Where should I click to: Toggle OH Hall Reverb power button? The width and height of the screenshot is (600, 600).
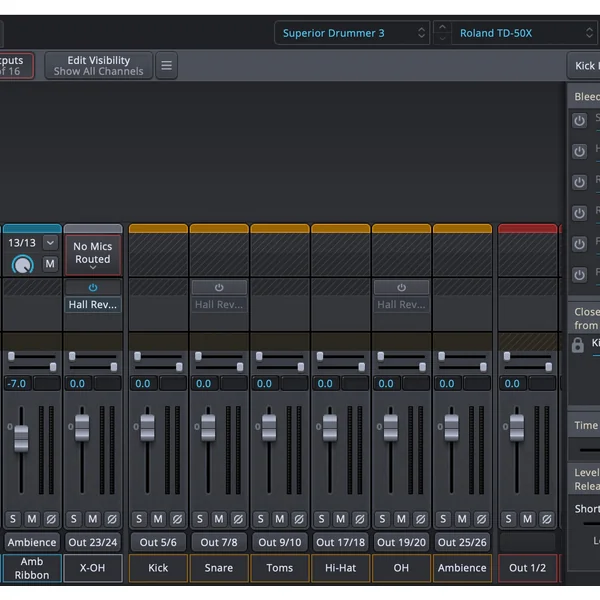click(x=401, y=287)
